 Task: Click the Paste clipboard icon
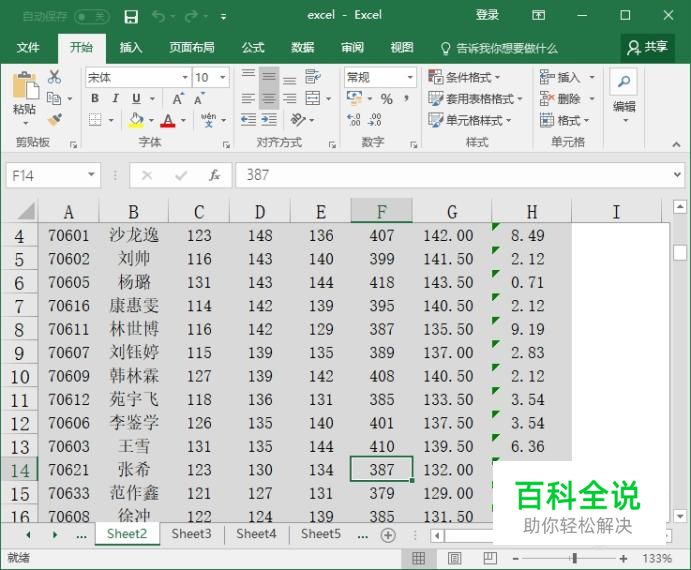[x=24, y=93]
